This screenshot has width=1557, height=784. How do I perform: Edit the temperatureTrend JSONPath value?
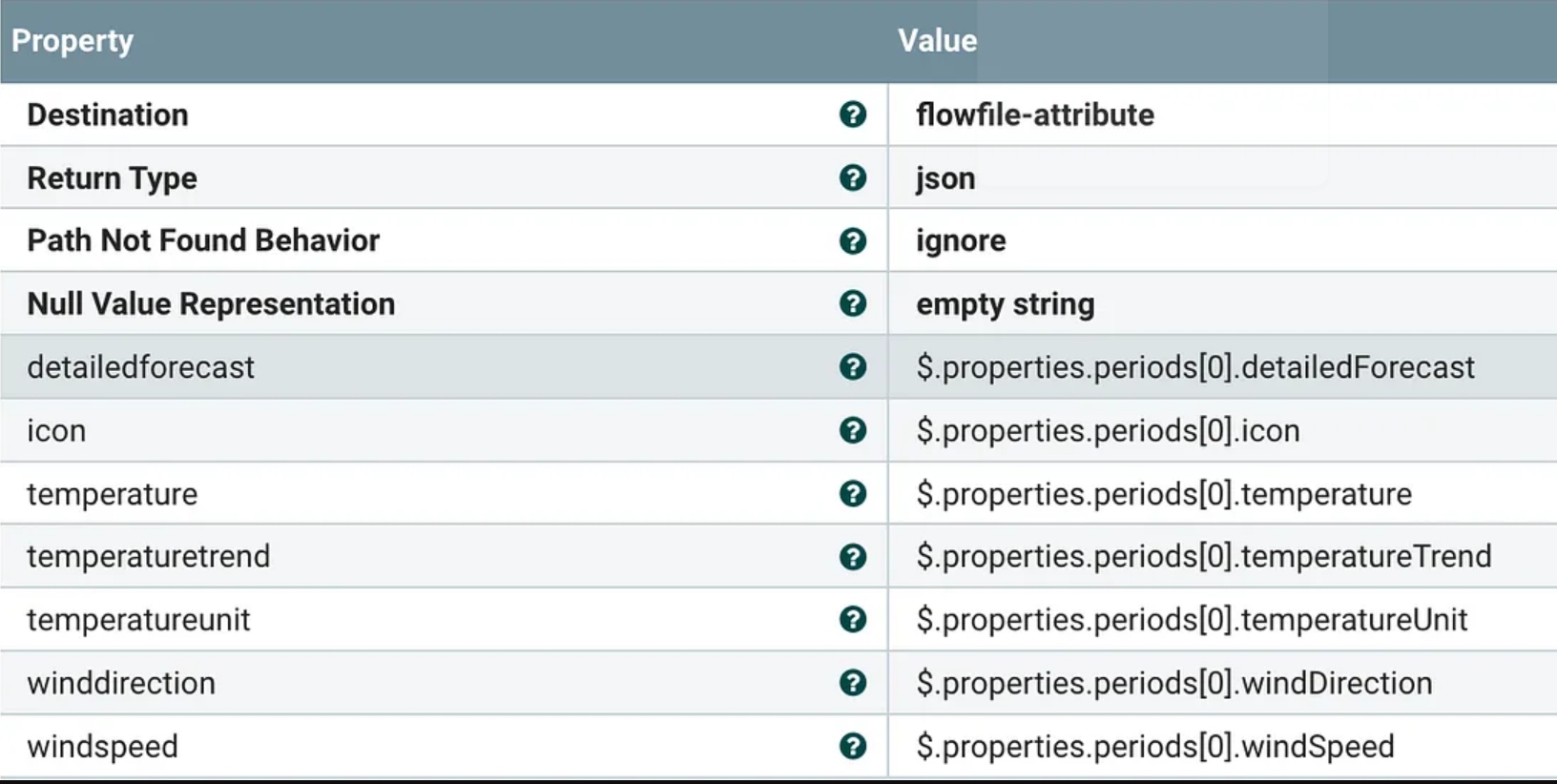tap(1204, 556)
